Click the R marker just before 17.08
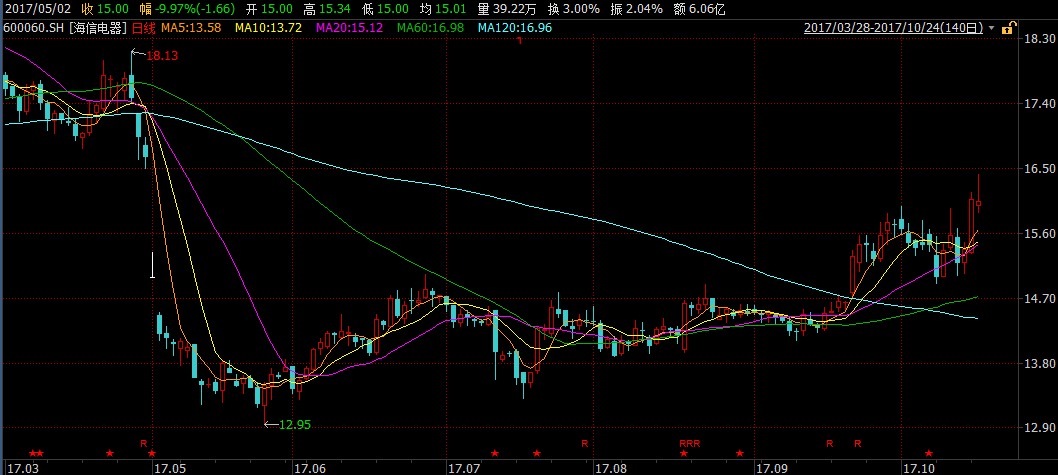The height and width of the screenshot is (475, 1058). point(585,443)
